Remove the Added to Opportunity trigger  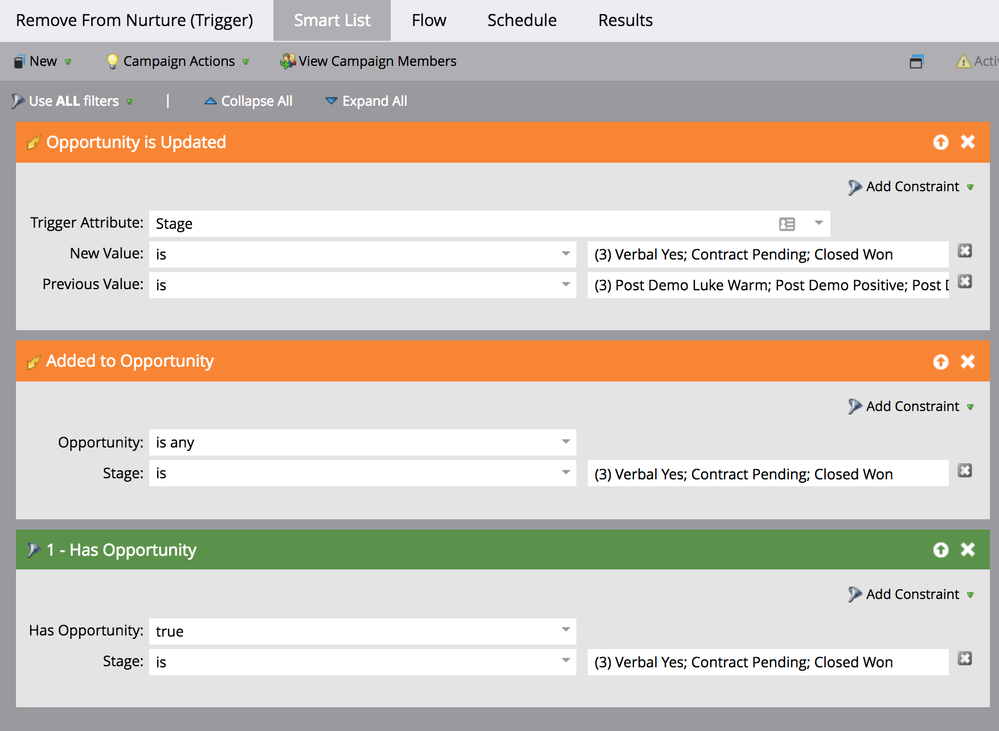coord(967,361)
